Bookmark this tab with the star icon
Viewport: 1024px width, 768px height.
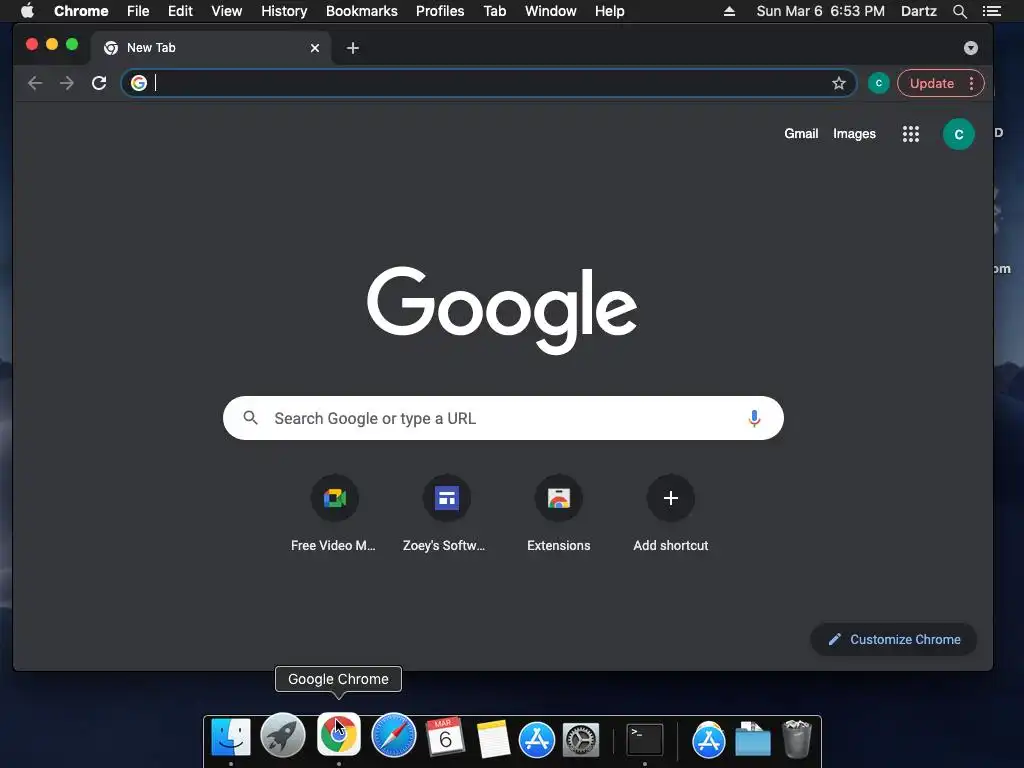(839, 83)
